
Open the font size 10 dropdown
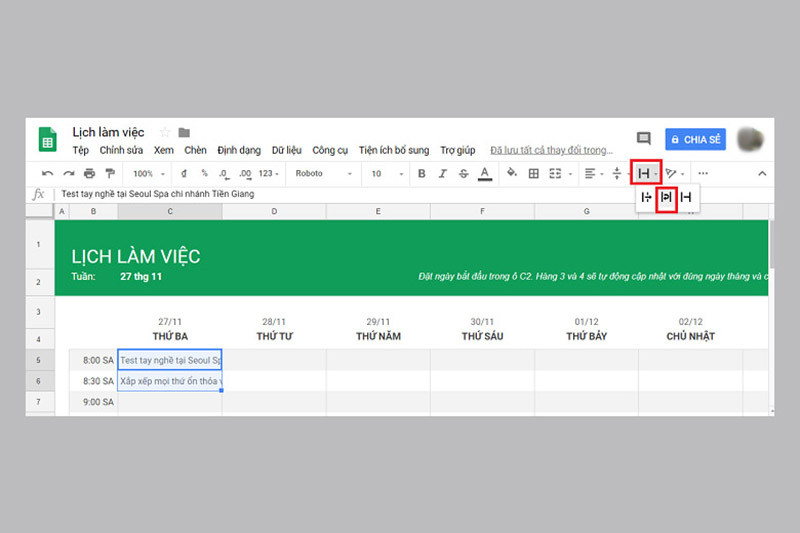pyautogui.click(x=387, y=173)
